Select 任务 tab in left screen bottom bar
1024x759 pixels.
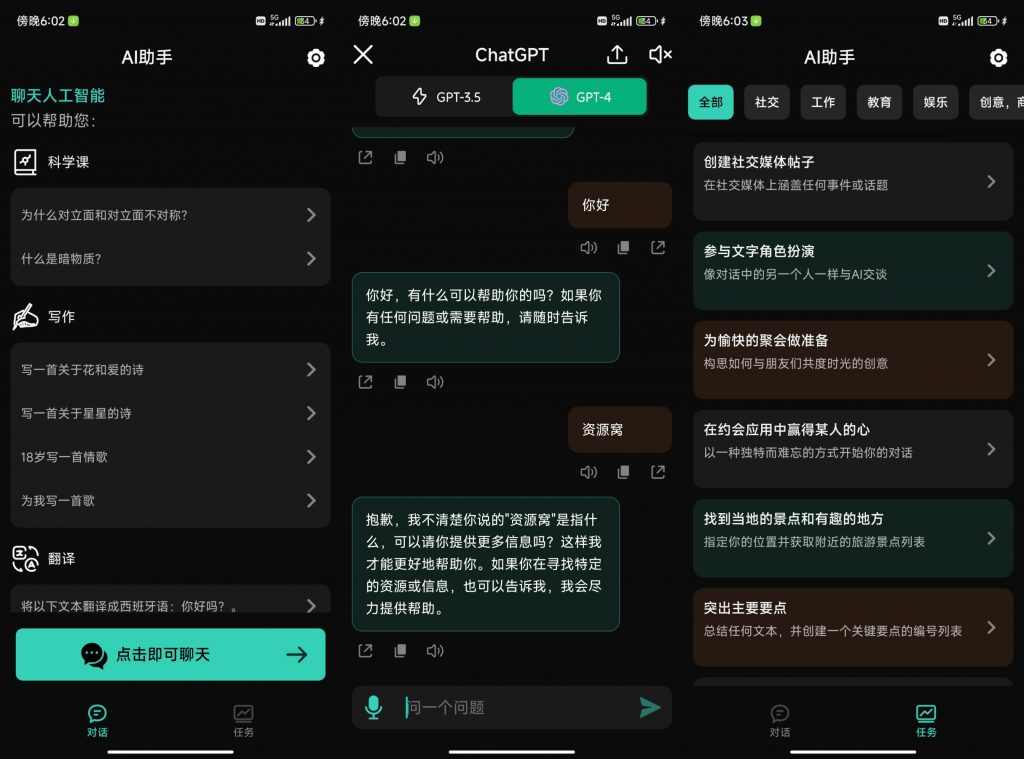coord(244,721)
